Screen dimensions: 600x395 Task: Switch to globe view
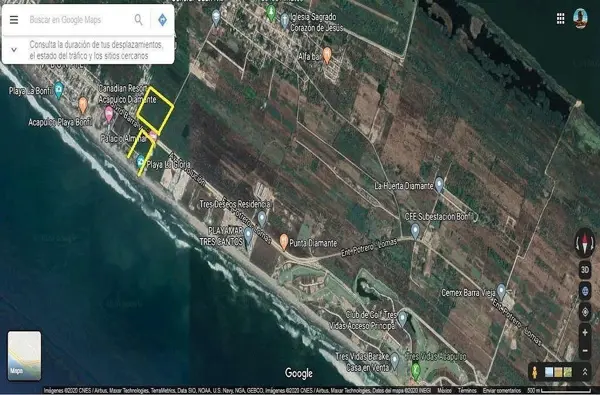(585, 291)
